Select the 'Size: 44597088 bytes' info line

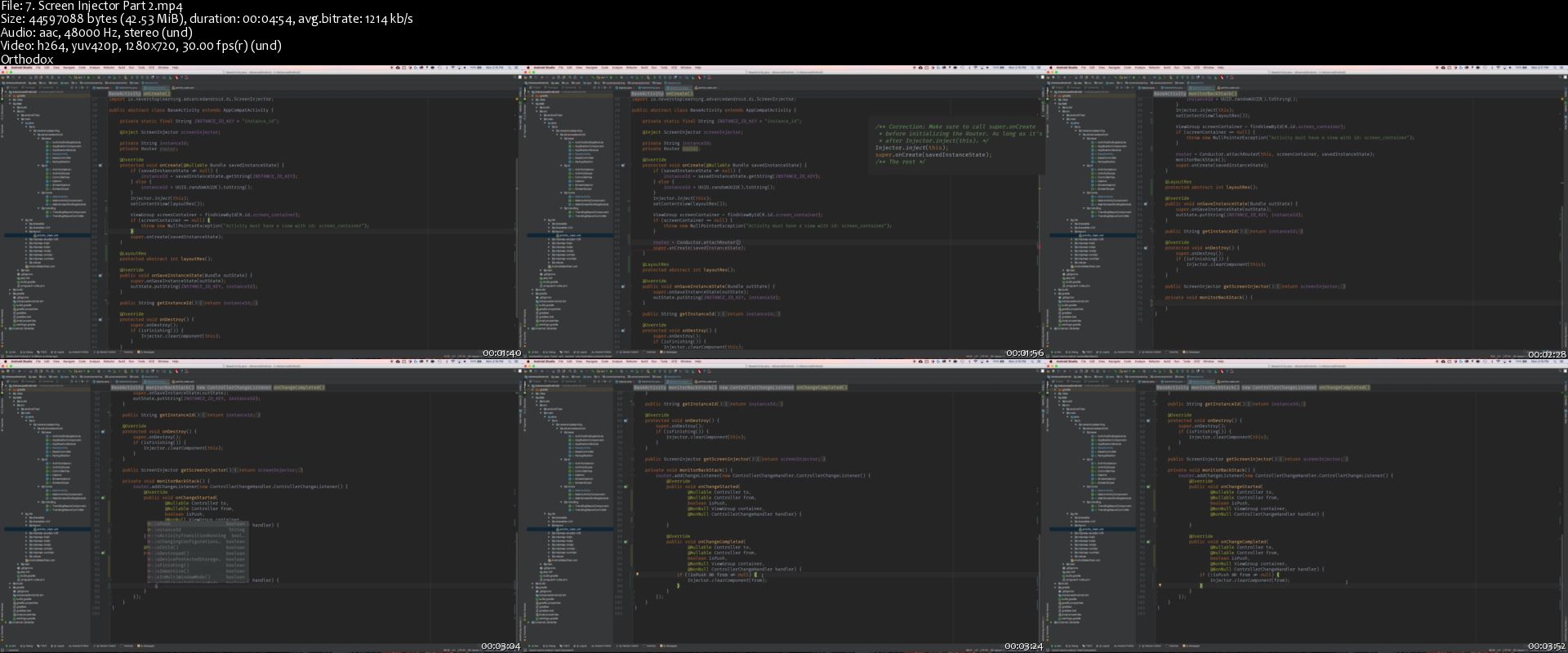[x=207, y=20]
